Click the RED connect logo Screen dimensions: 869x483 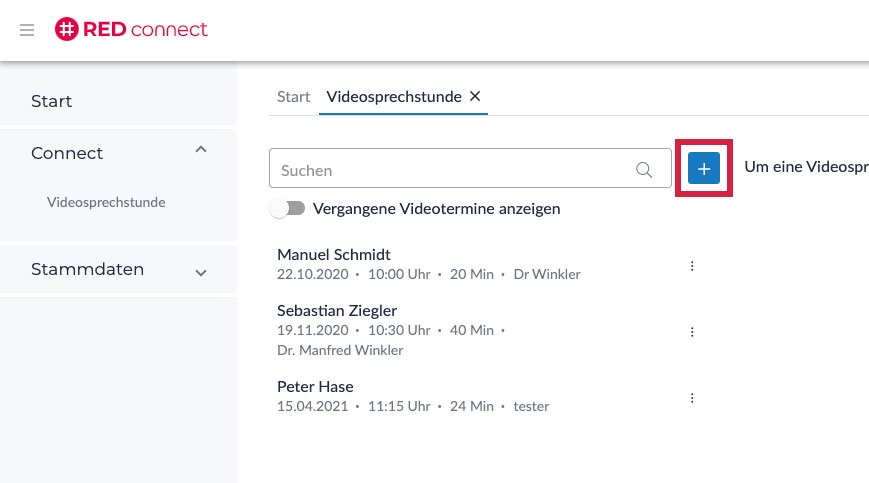click(x=131, y=30)
